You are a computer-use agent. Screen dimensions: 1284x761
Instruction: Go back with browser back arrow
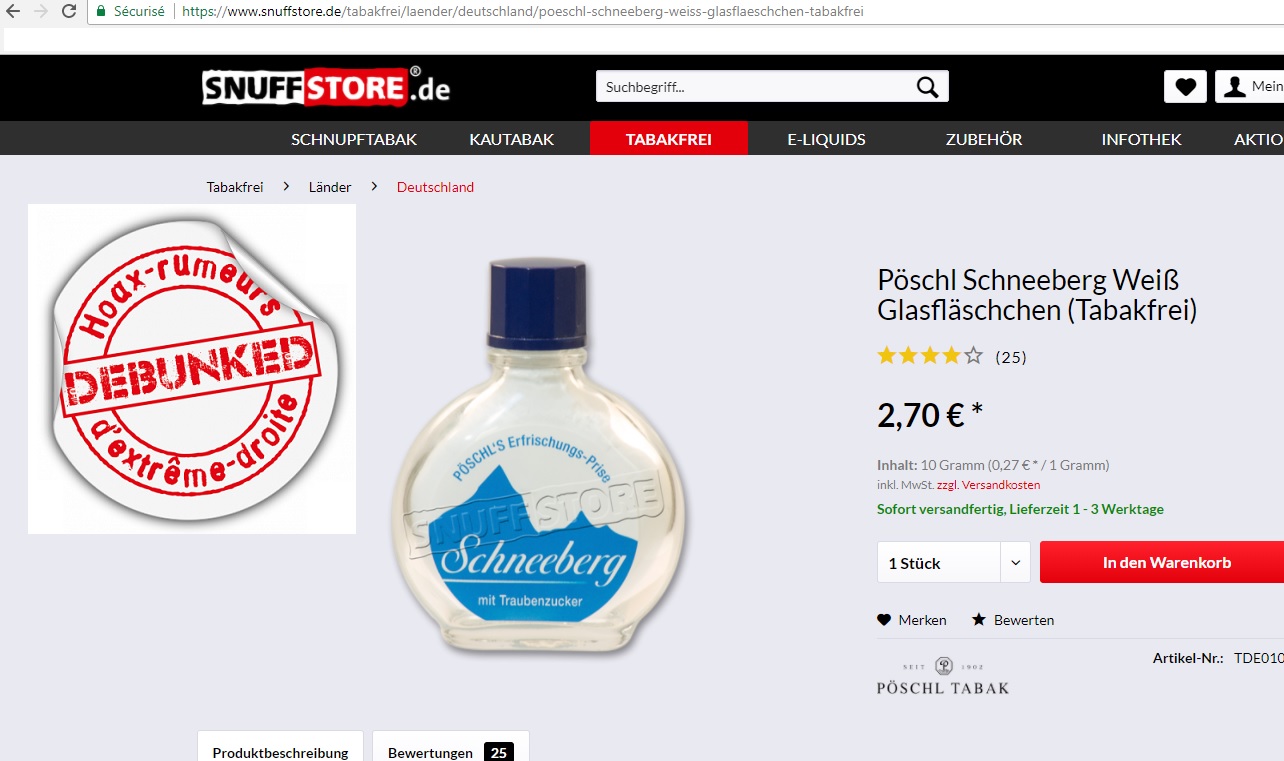pos(13,11)
